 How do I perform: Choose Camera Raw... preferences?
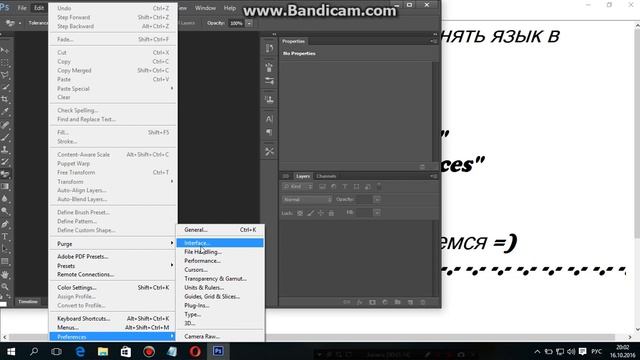[220, 337]
